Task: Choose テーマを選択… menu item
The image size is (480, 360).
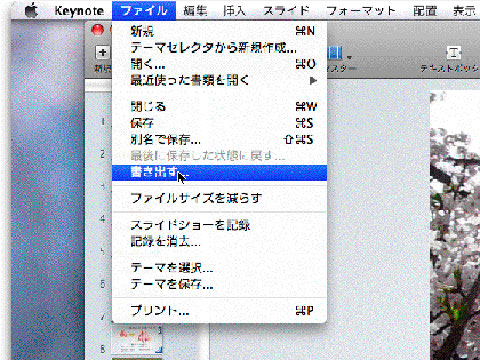Action: pos(219,268)
